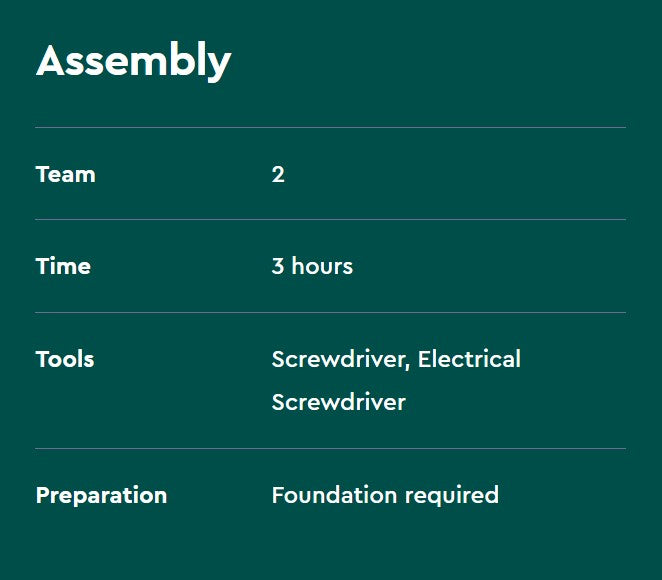
Task: Click the word "Electrical"
Action: pos(469,359)
